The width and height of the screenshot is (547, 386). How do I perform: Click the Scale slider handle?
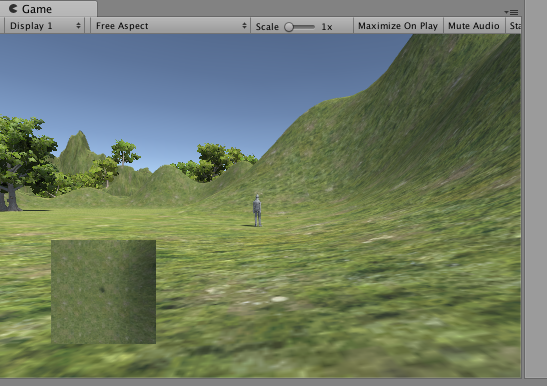[x=289, y=27]
